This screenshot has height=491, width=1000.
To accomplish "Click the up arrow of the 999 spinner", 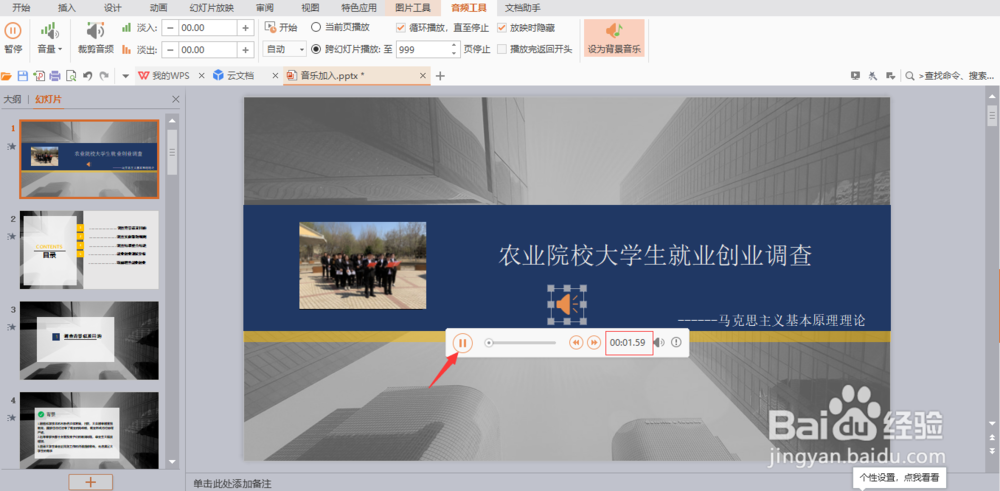I will (x=455, y=45).
